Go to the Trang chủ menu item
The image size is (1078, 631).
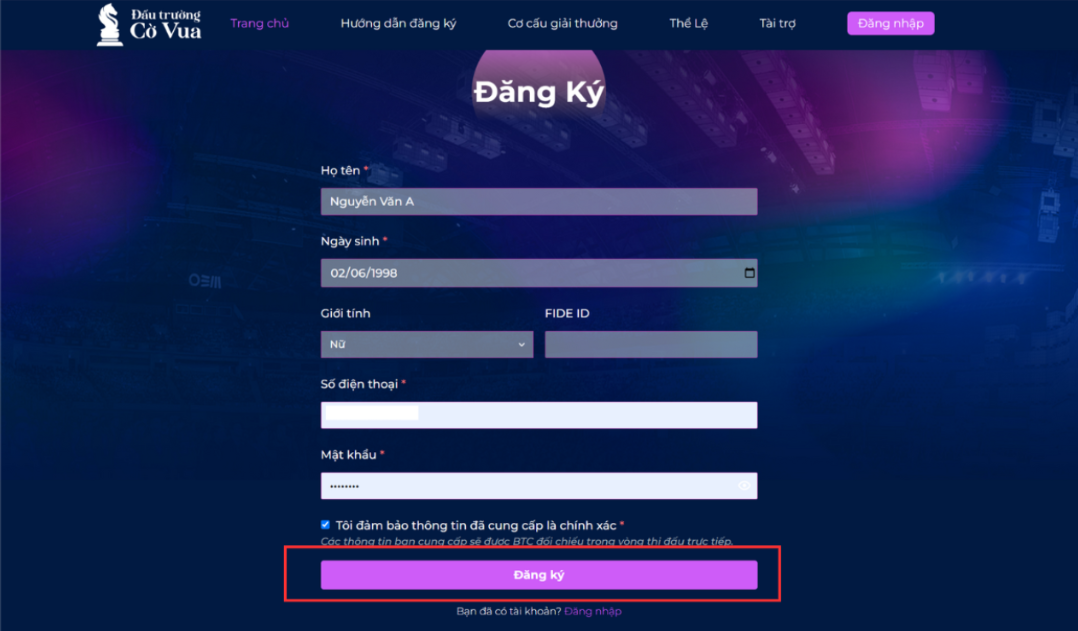(x=259, y=23)
